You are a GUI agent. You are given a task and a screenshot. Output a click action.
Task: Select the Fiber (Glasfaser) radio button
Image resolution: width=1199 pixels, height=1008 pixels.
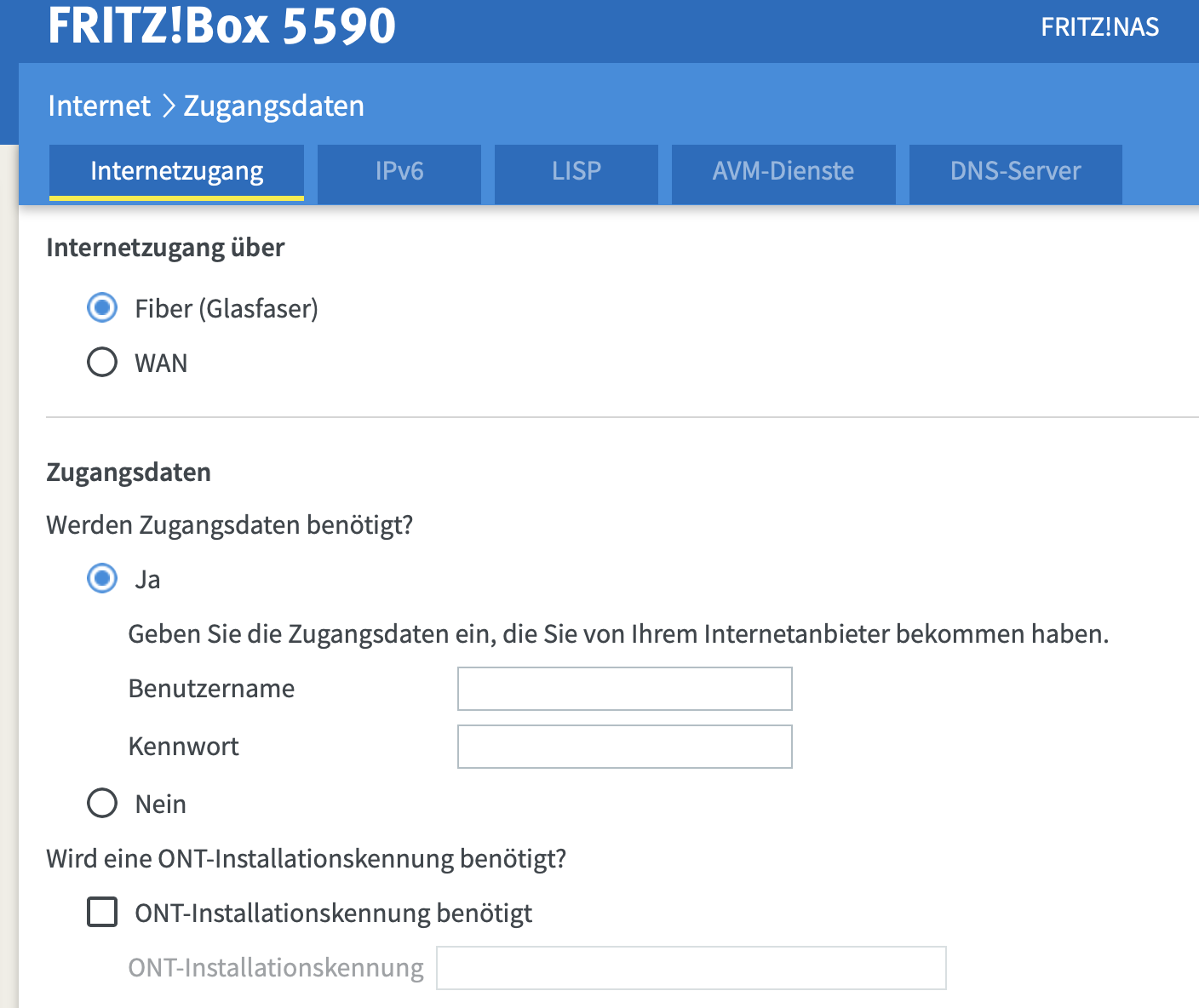pyautogui.click(x=102, y=307)
